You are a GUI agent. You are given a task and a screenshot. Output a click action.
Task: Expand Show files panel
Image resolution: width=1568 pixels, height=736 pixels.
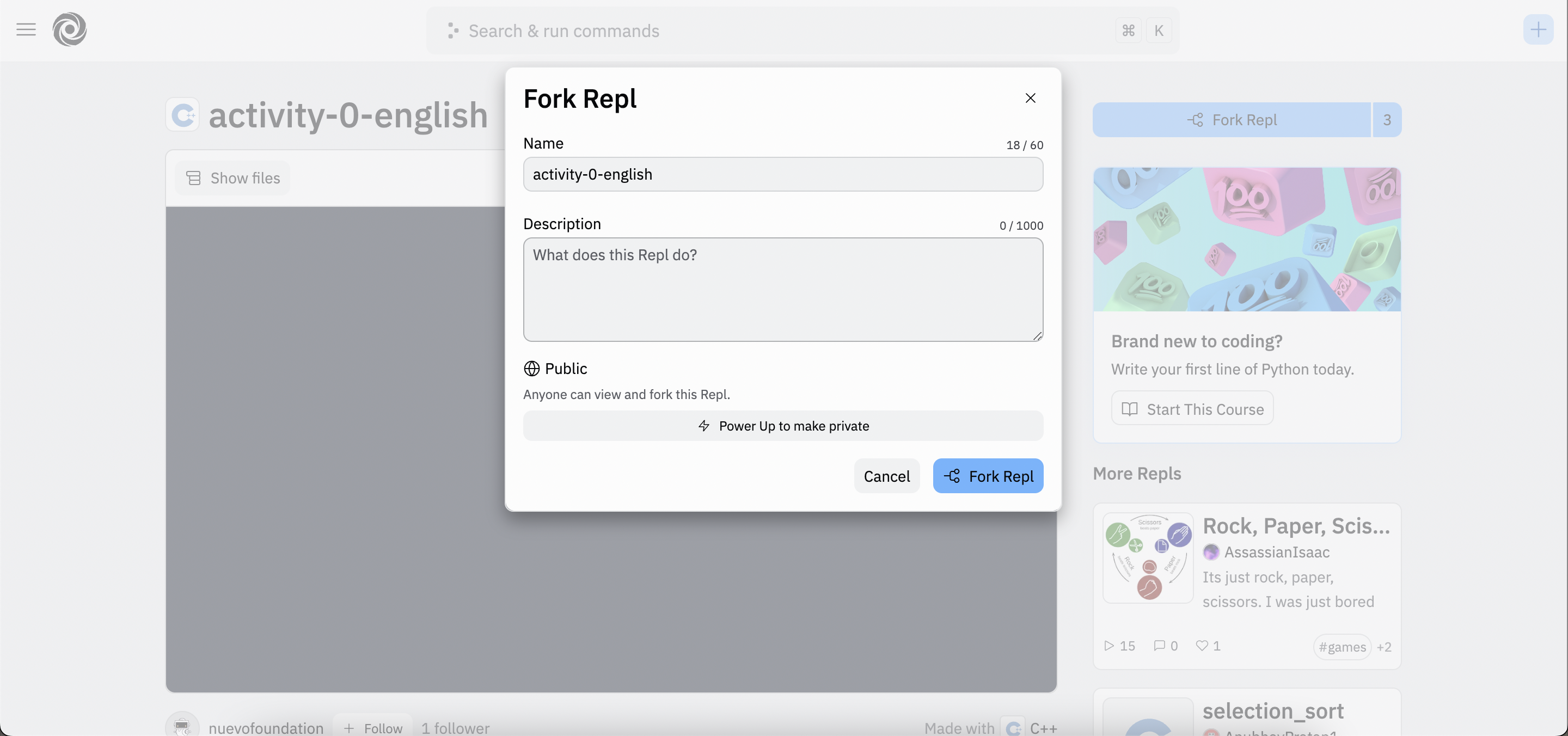click(232, 179)
